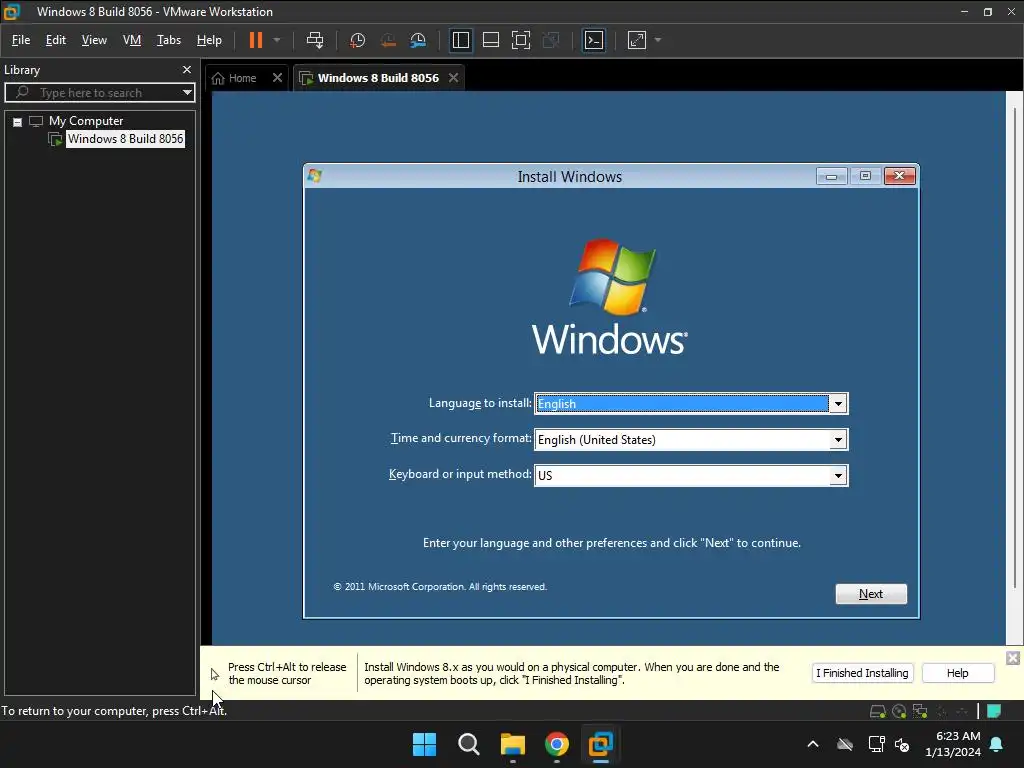Viewport: 1024px width, 768px height.
Task: Open the File menu
Action: point(21,40)
